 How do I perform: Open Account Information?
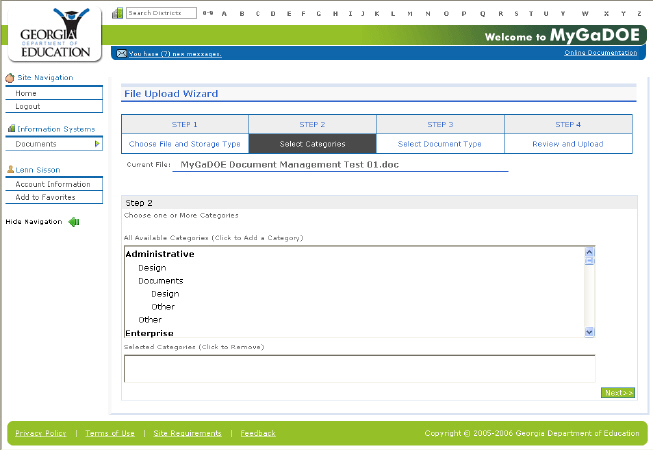[x=54, y=184]
